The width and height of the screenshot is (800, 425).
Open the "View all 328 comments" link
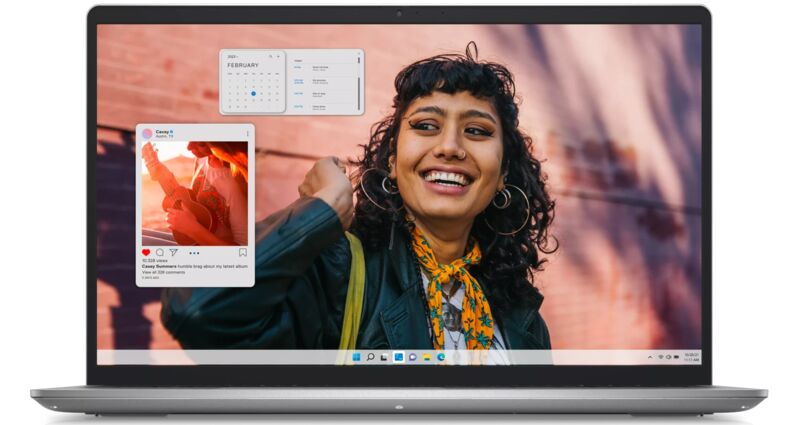pyautogui.click(x=163, y=272)
